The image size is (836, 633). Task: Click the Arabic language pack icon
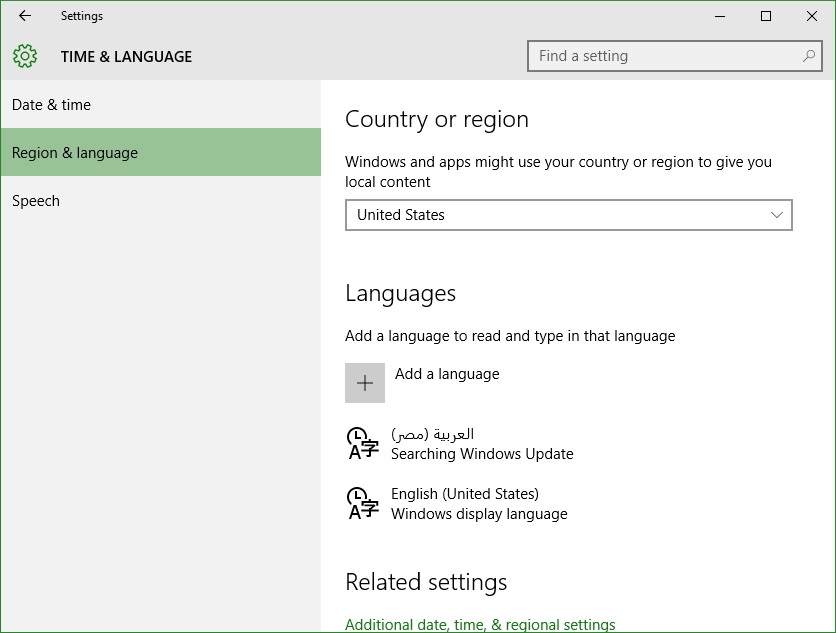[363, 443]
